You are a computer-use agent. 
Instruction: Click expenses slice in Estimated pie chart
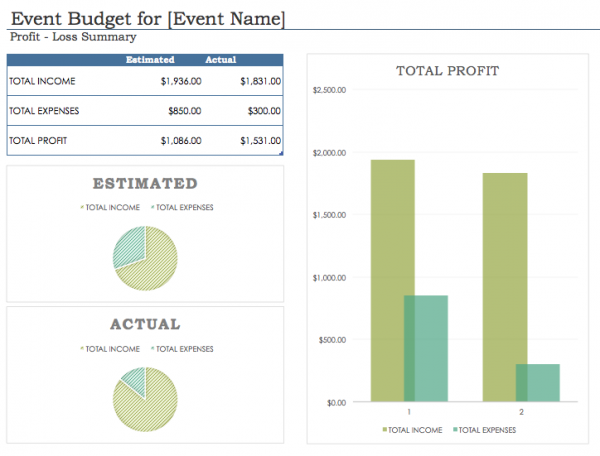(131, 245)
